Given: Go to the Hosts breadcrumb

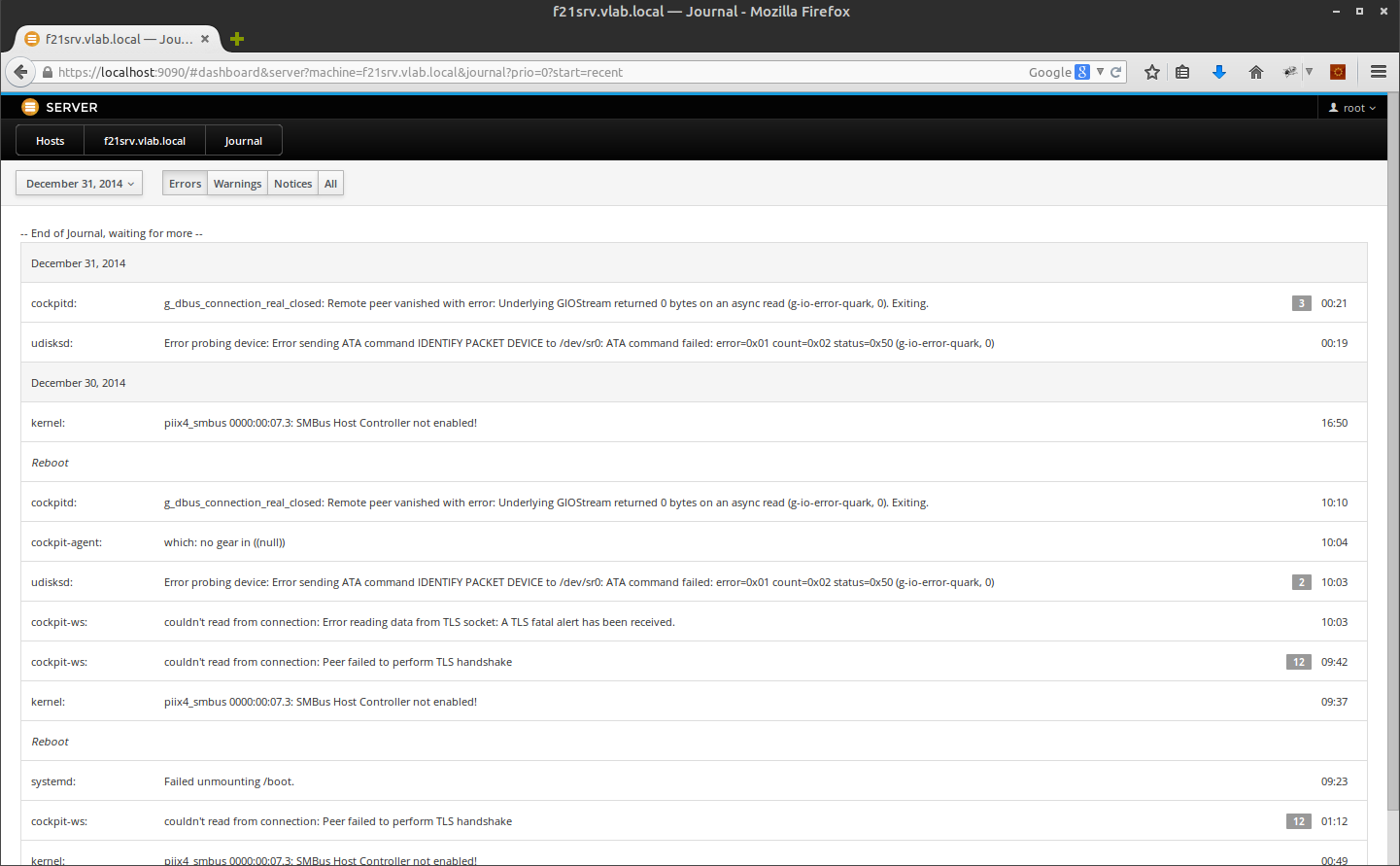Looking at the screenshot, I should [51, 141].
